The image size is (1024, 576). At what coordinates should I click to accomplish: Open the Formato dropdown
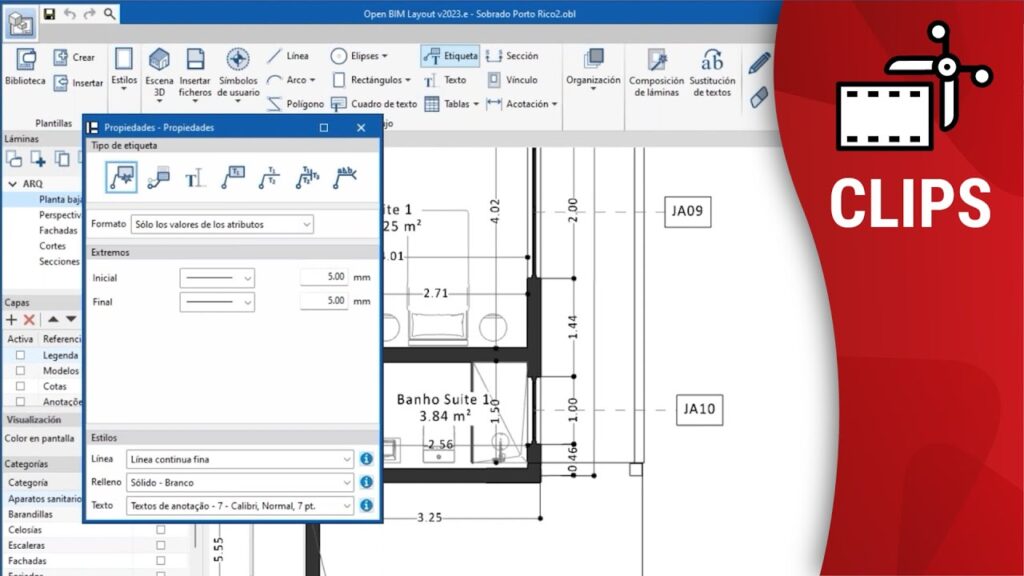click(221, 225)
